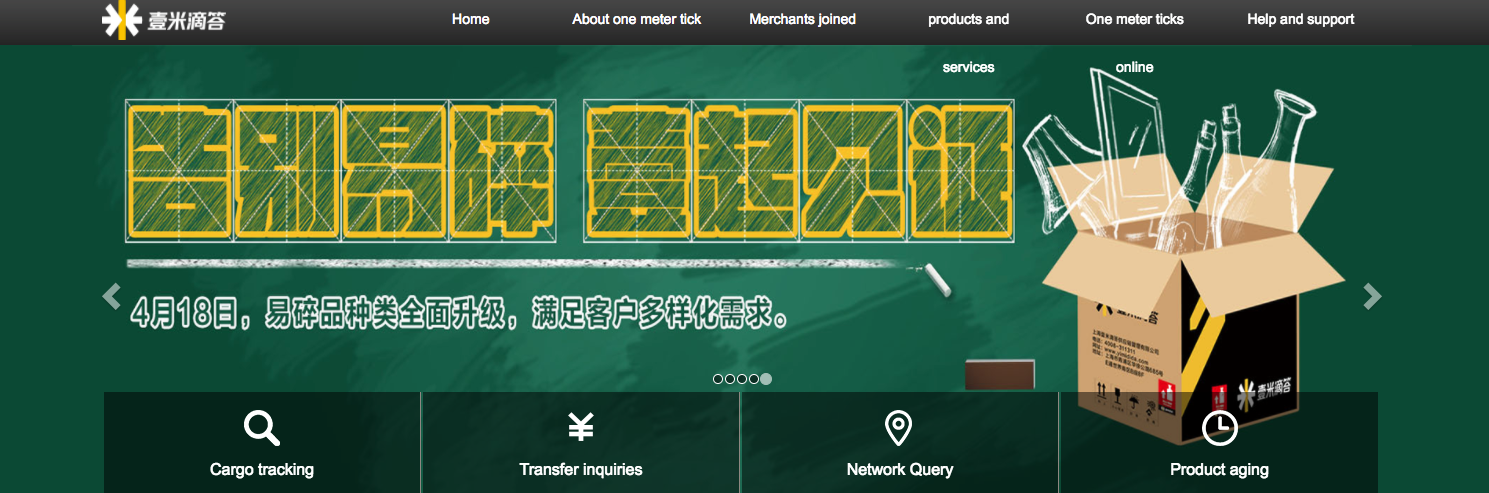Open the Home menu item
Screen dimensions: 1489x493
tap(470, 19)
